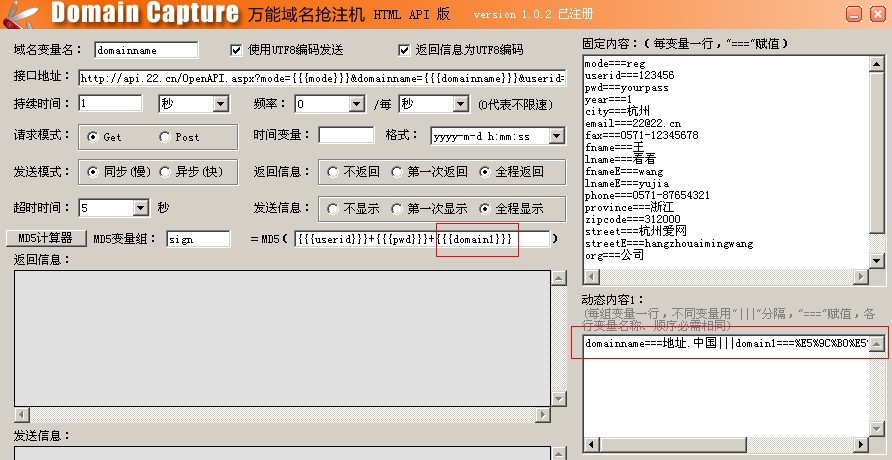Choose 异步(快) send mode
Screen dimensions: 892x460
pos(165,172)
